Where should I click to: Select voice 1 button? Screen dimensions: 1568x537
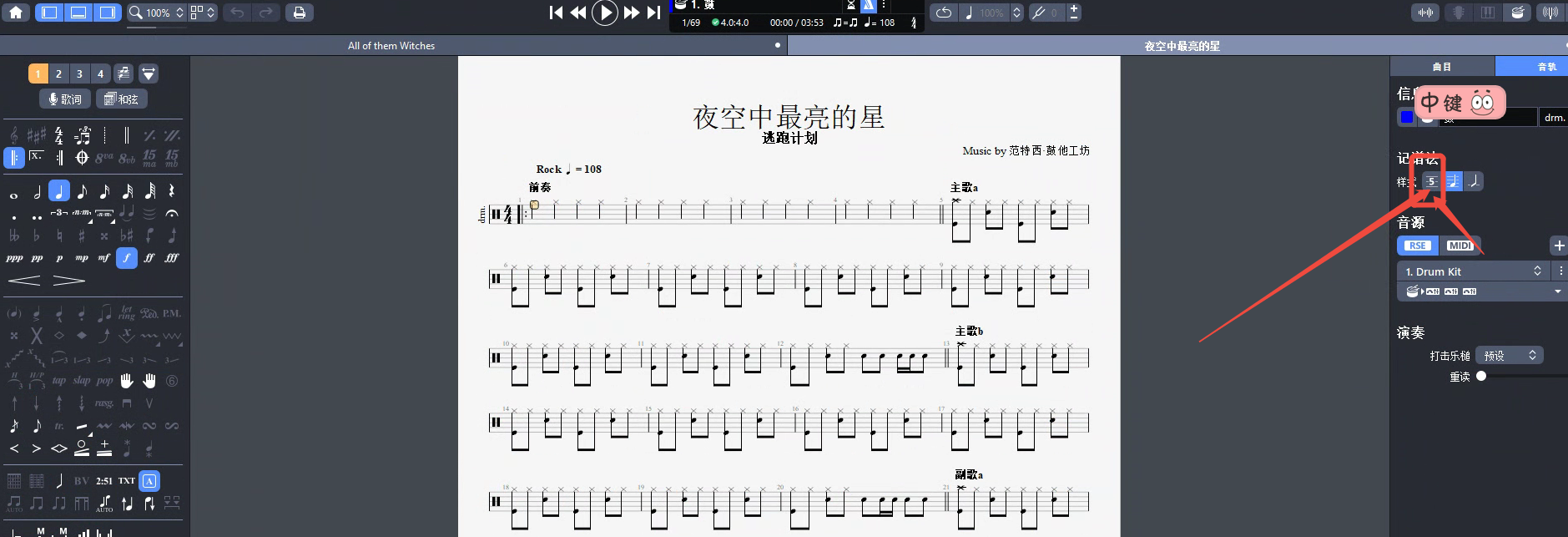pyautogui.click(x=38, y=73)
